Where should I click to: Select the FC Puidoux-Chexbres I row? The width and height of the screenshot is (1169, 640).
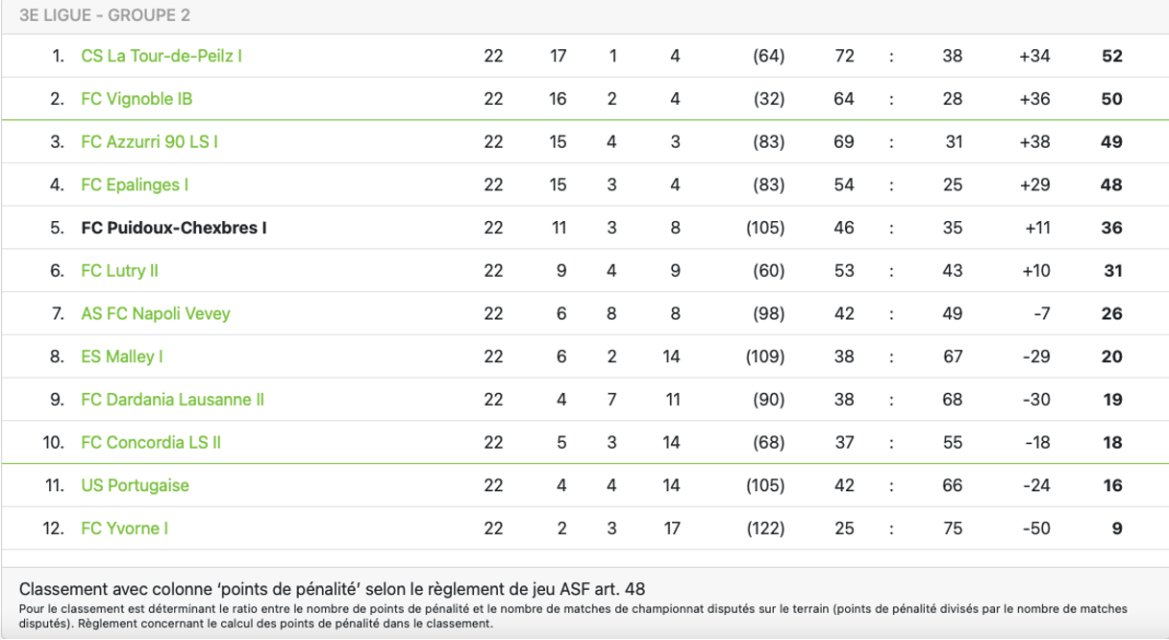584,228
